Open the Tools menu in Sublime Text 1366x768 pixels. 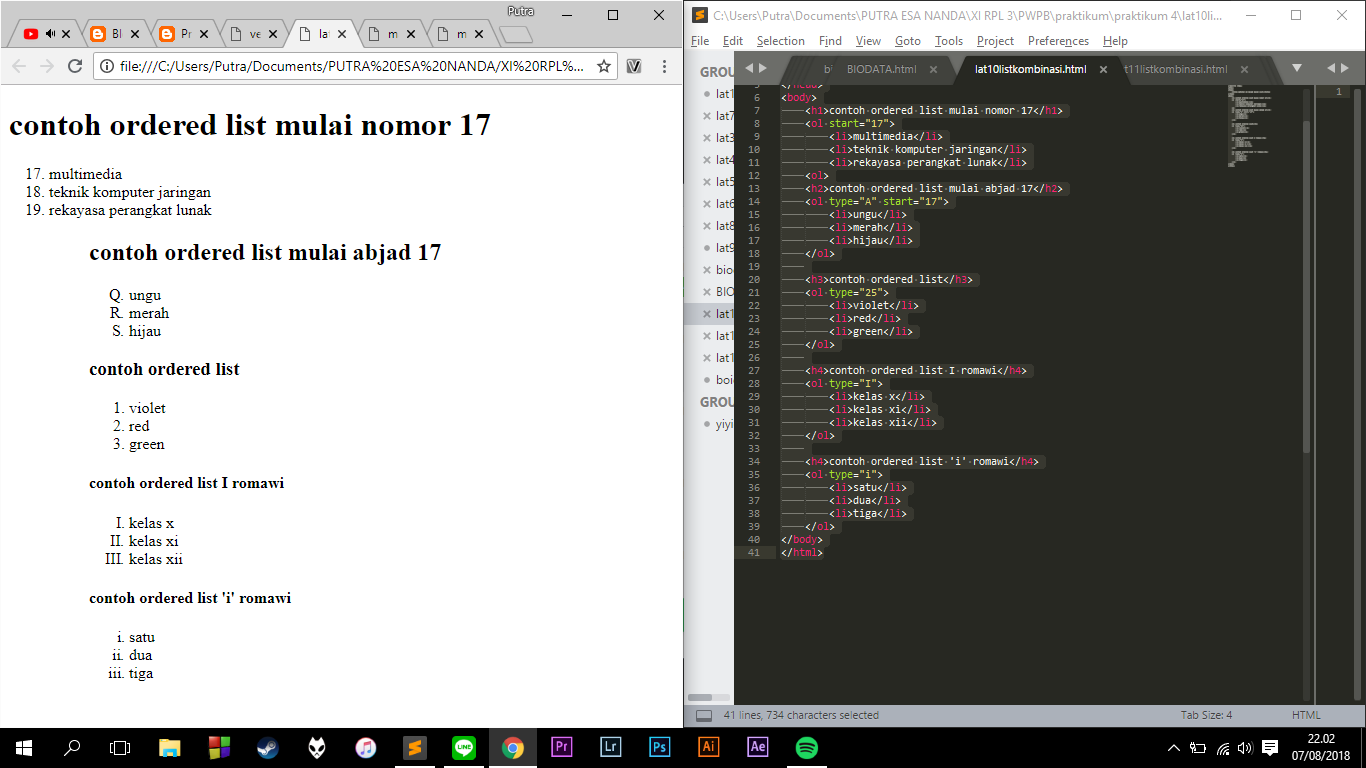click(949, 41)
